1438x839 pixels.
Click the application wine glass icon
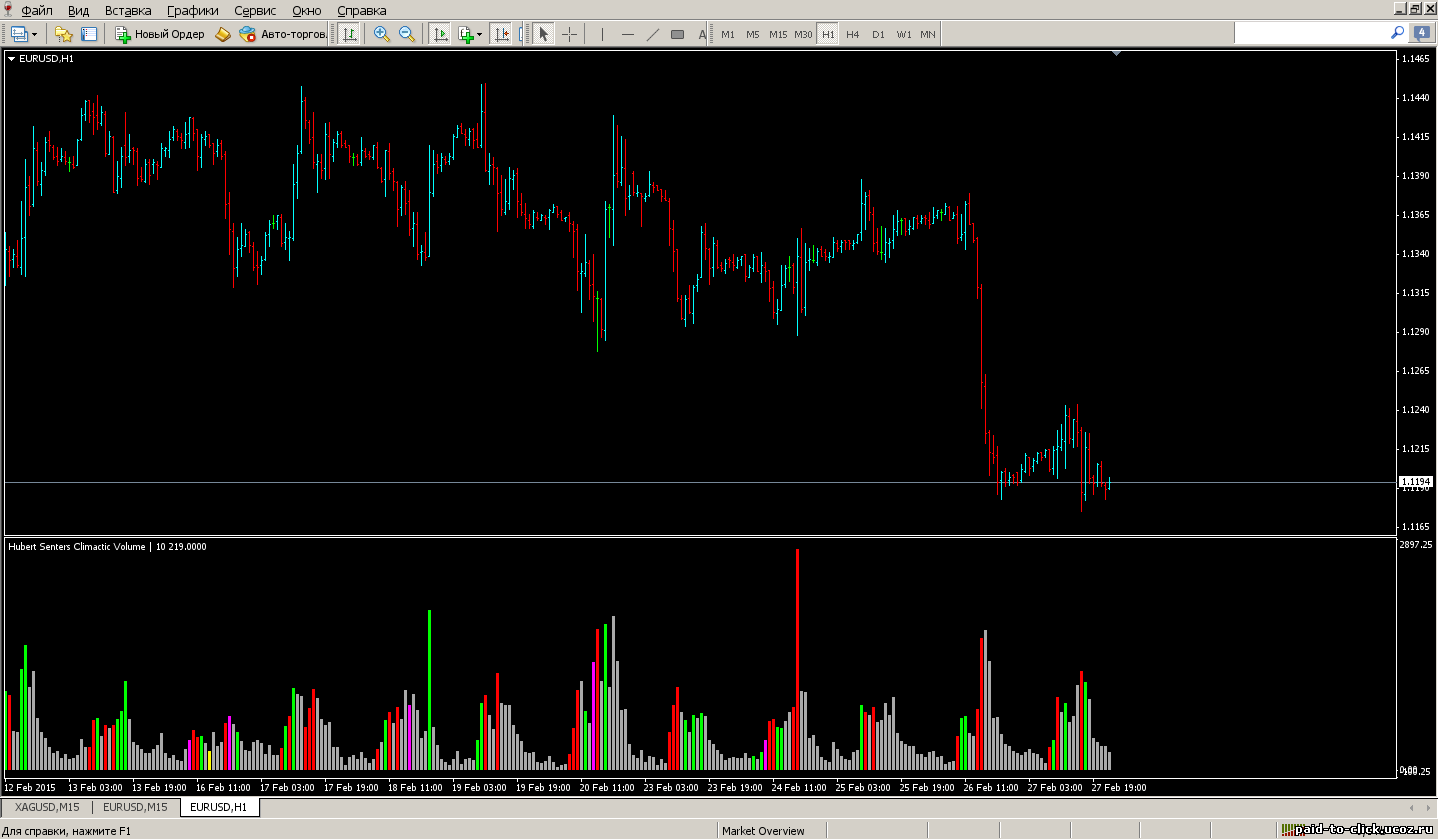pos(9,10)
